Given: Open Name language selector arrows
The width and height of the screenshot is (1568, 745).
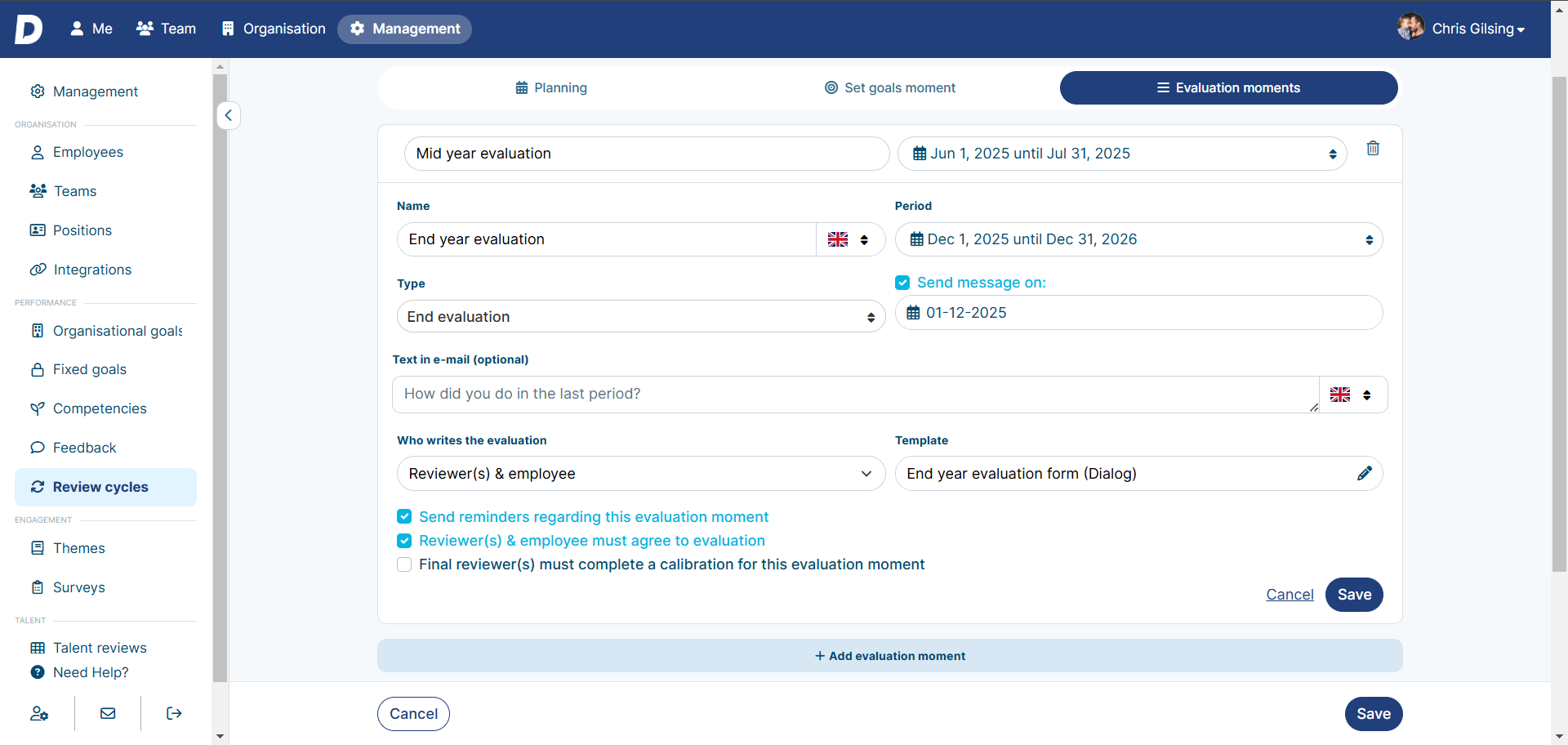Looking at the screenshot, I should pos(864,239).
